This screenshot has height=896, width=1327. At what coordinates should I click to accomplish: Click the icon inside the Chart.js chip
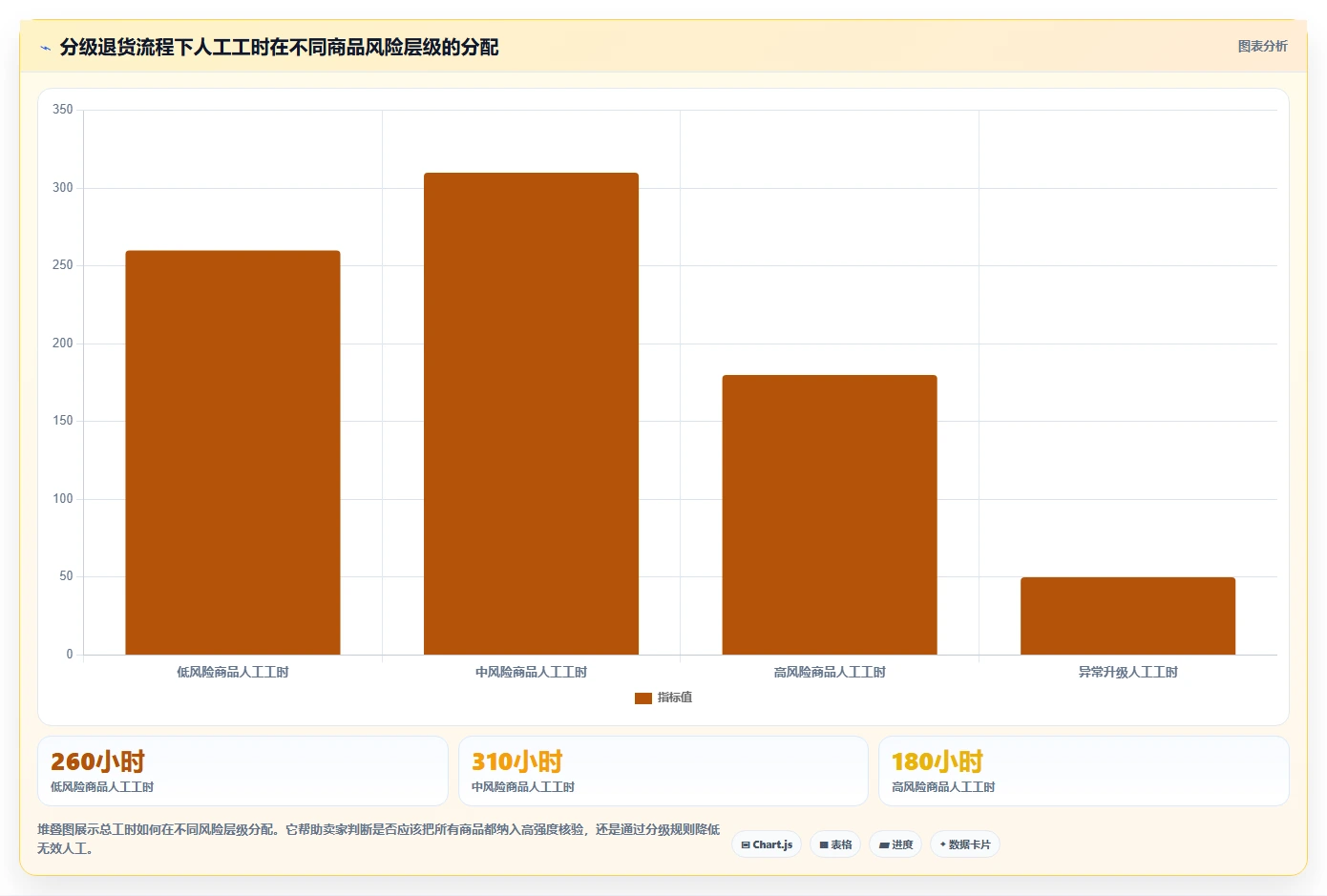pyautogui.click(x=746, y=845)
